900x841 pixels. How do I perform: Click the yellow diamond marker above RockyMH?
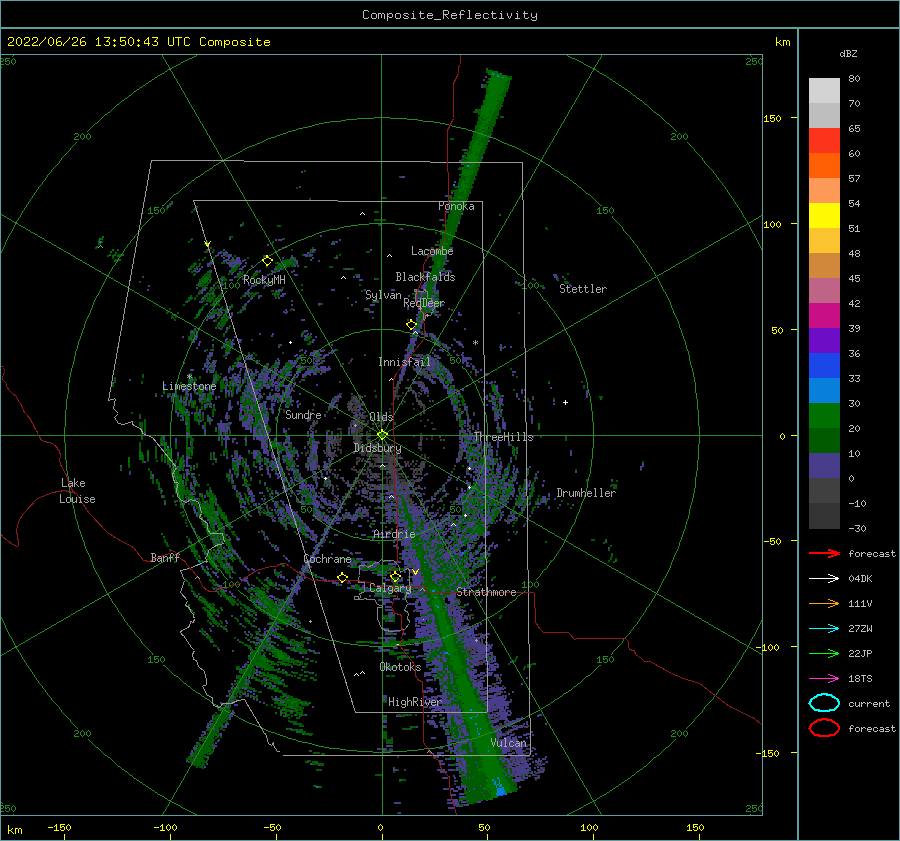click(x=267, y=261)
